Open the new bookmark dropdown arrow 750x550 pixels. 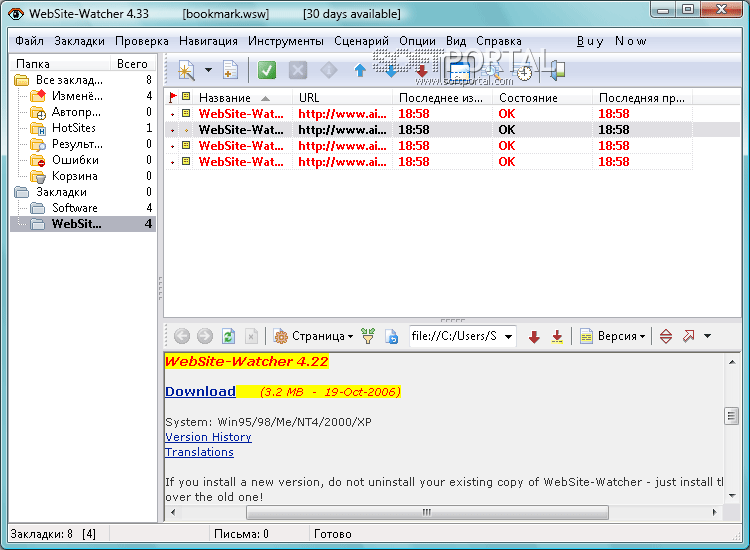(x=209, y=70)
